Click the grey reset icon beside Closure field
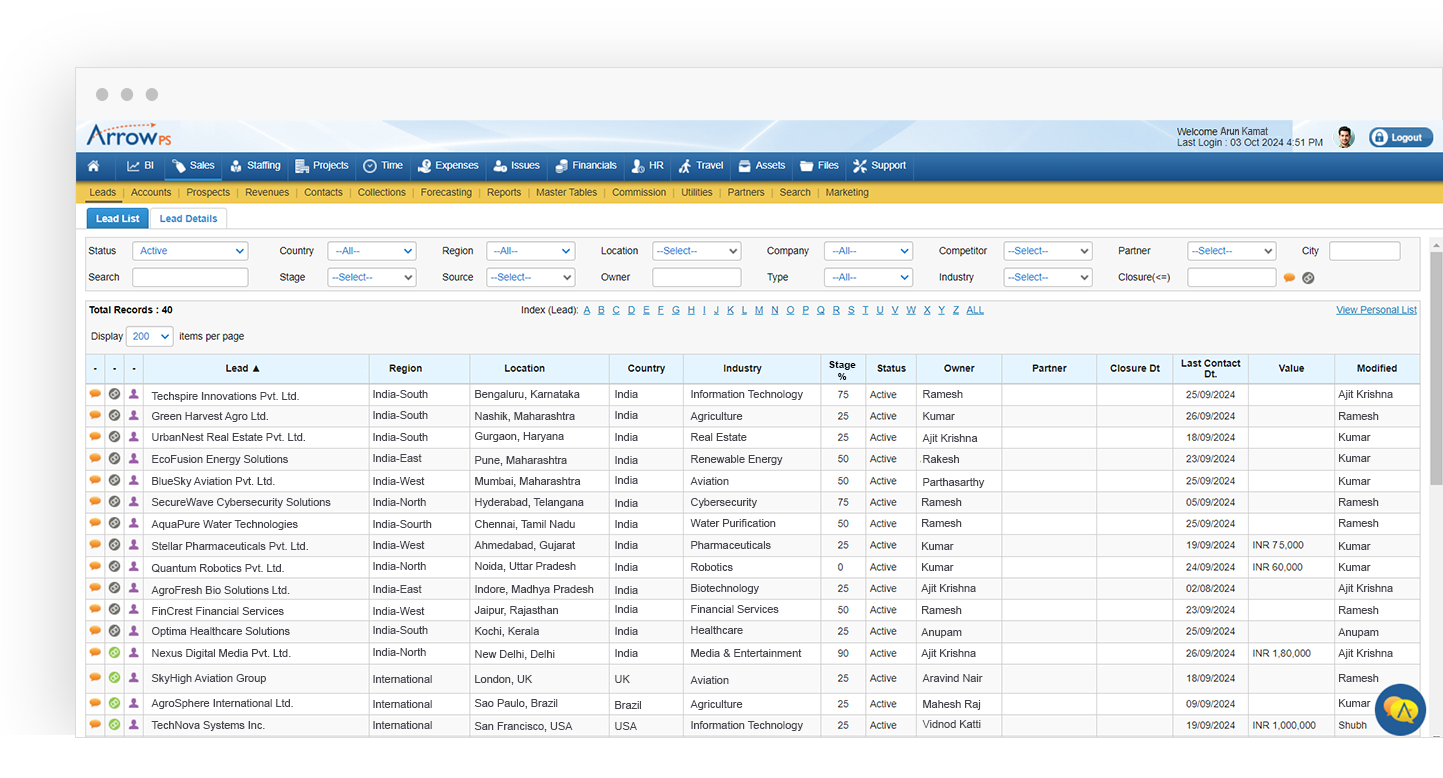 point(1308,278)
